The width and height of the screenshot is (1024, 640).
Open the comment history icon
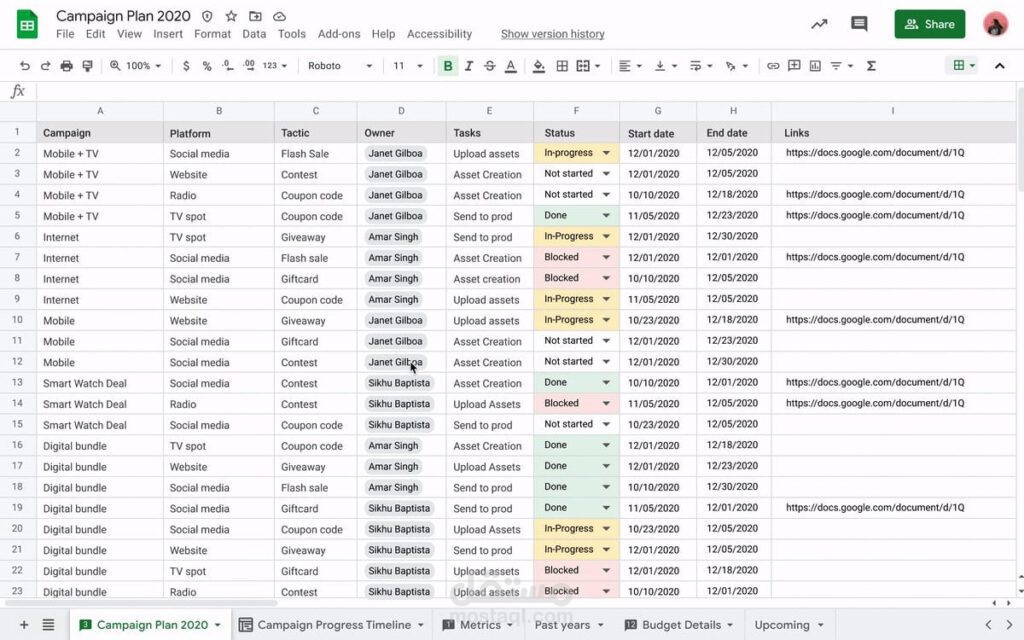pyautogui.click(x=859, y=24)
